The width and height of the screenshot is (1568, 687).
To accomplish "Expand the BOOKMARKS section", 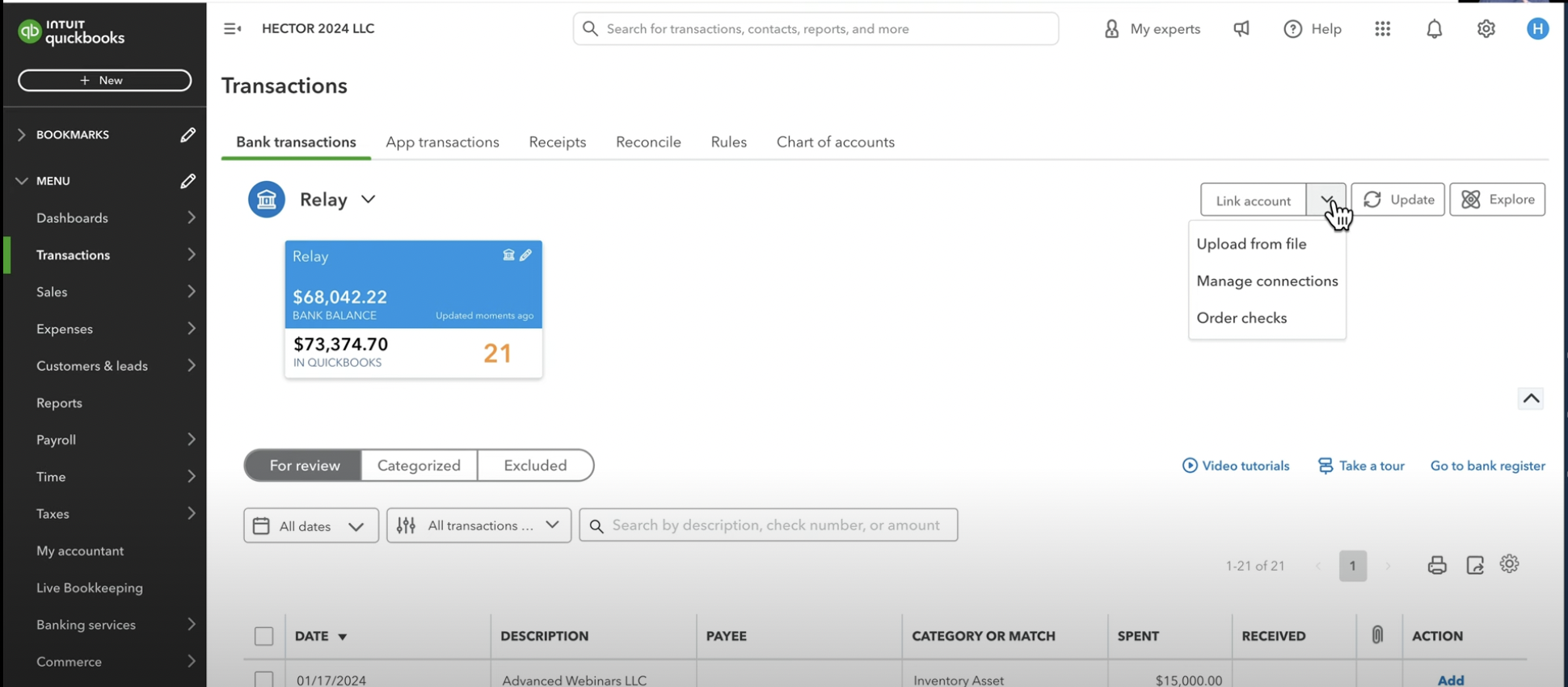I will pyautogui.click(x=21, y=135).
